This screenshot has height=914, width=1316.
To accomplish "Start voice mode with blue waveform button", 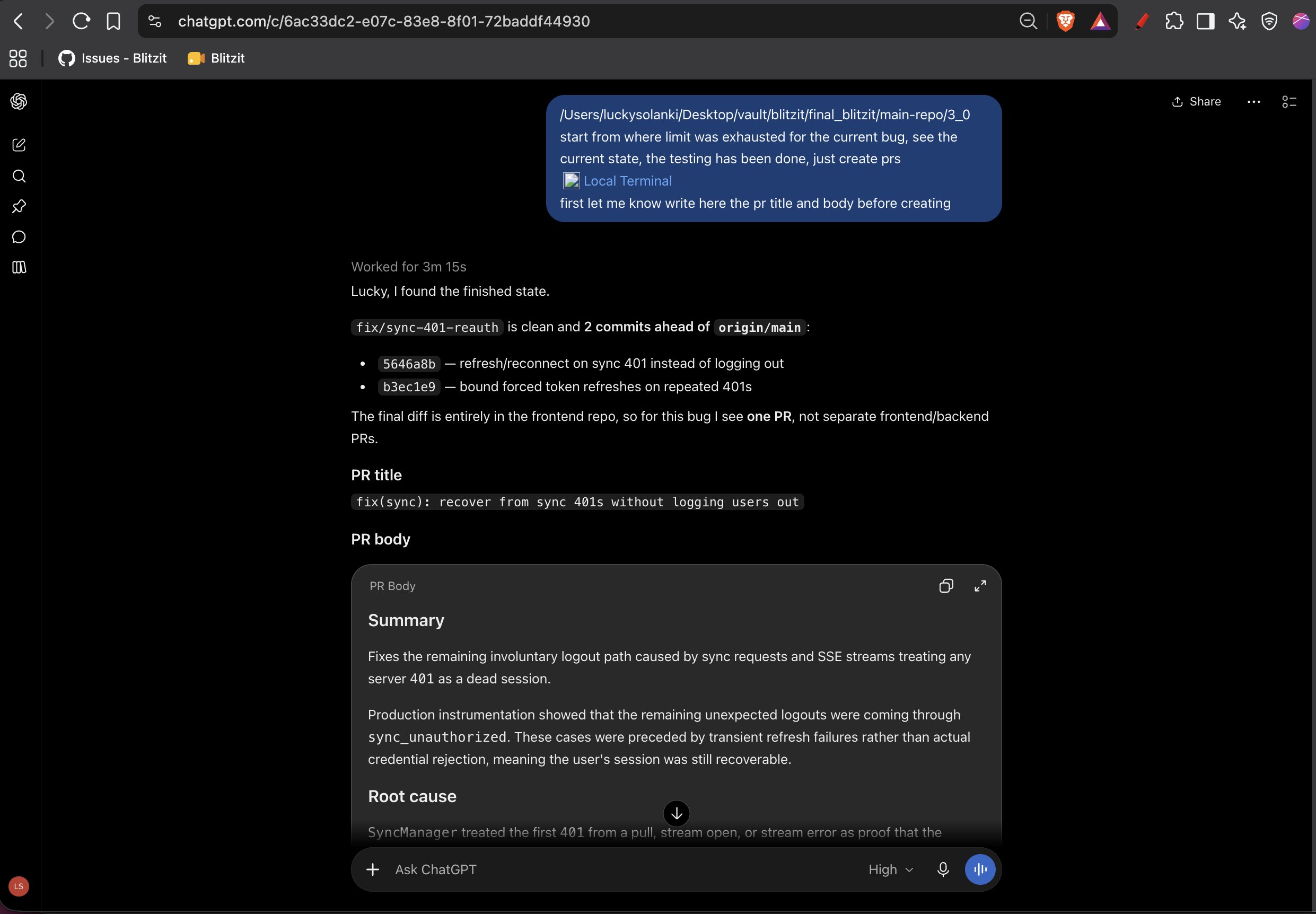I will click(x=980, y=869).
